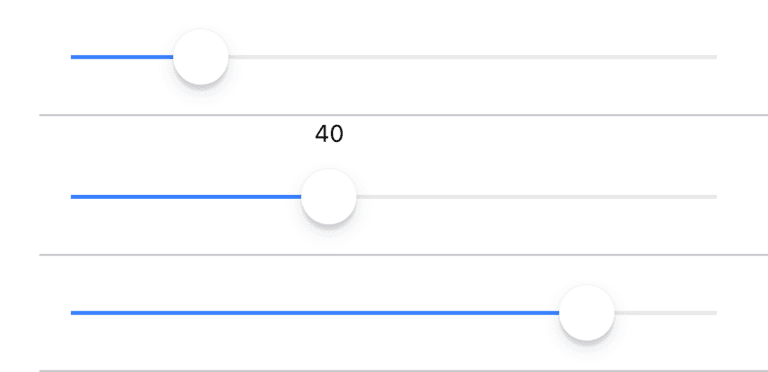The height and width of the screenshot is (372, 768).
Task: Click divider line below the bottom slider
Action: tap(404, 371)
